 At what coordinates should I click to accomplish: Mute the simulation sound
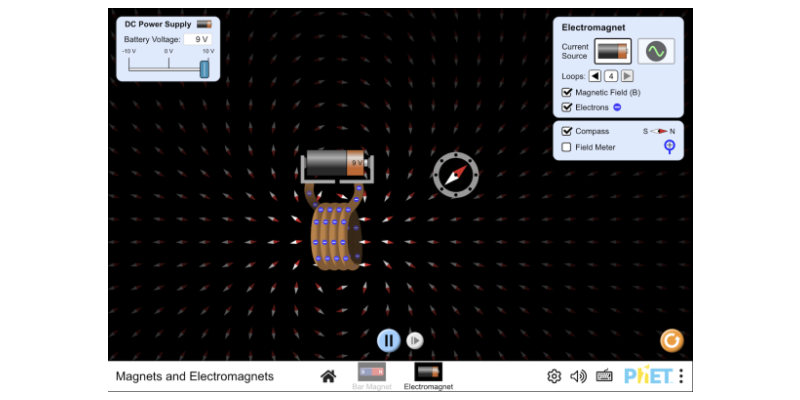[x=578, y=376]
